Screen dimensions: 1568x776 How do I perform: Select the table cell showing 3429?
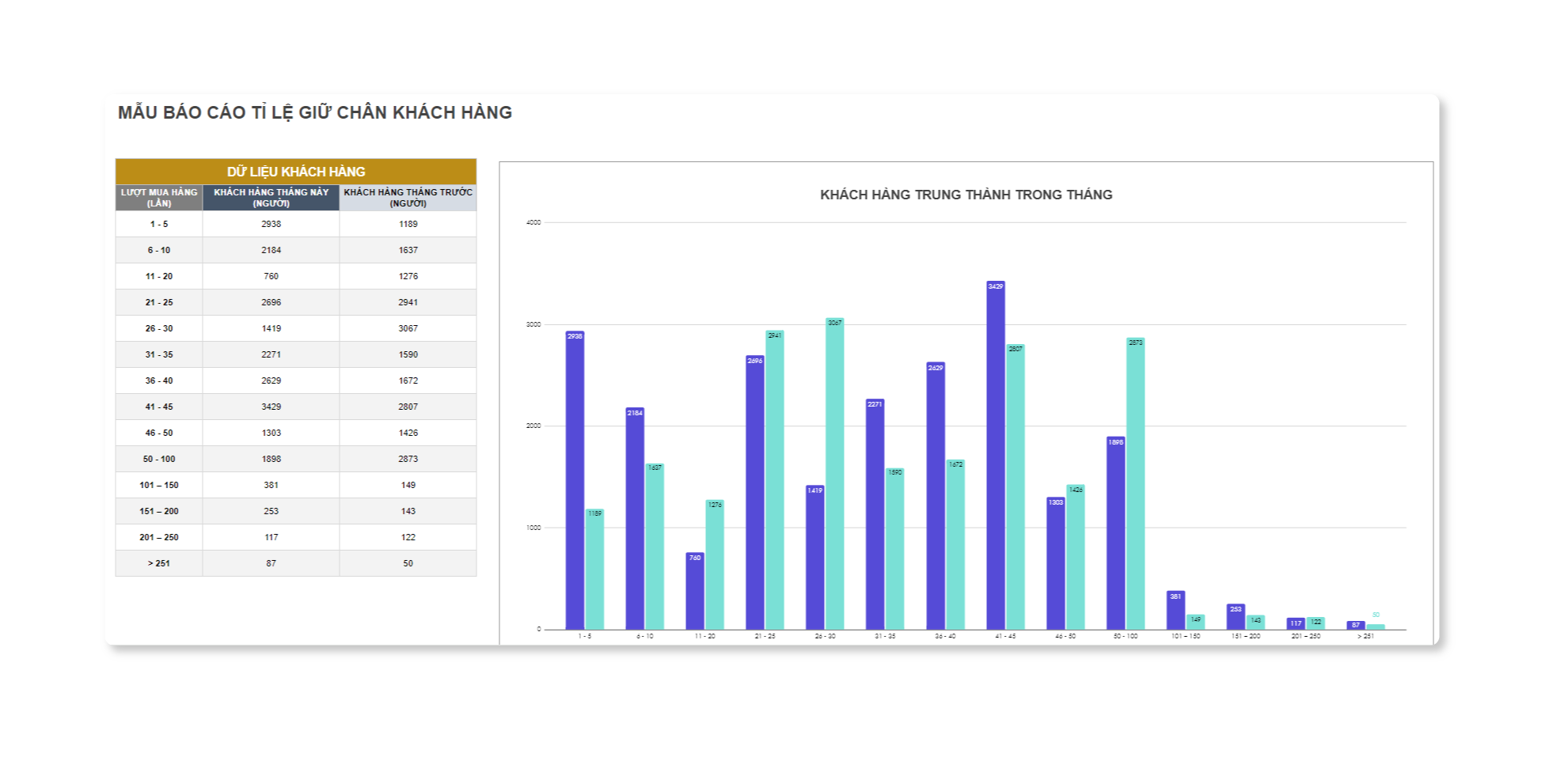271,407
